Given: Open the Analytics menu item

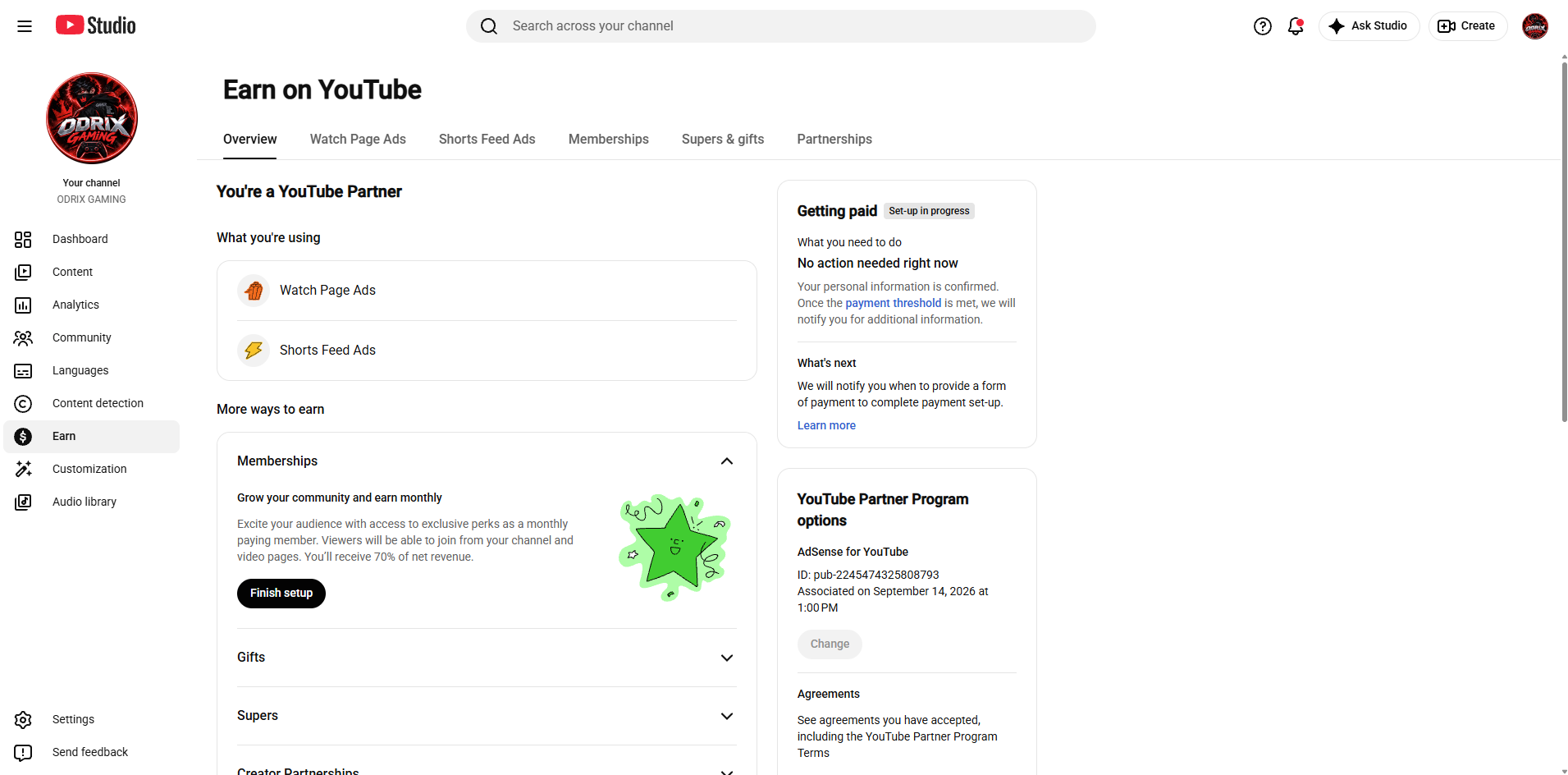Looking at the screenshot, I should pyautogui.click(x=92, y=305).
